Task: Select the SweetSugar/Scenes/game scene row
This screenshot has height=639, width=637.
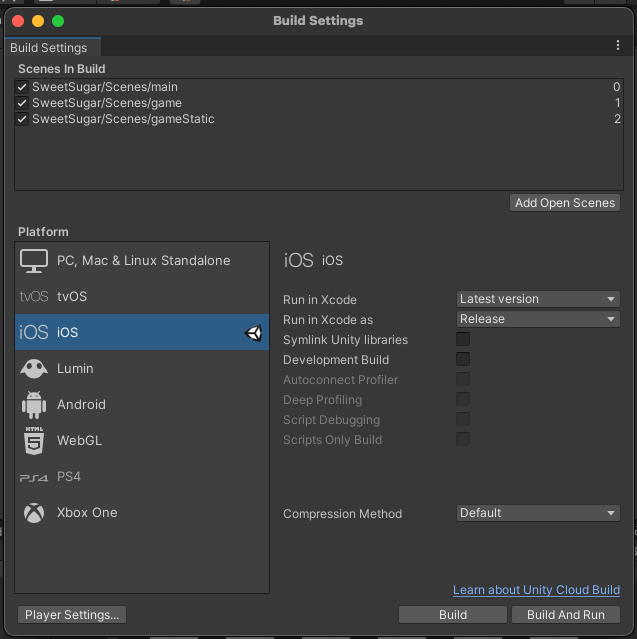Action: click(x=319, y=103)
